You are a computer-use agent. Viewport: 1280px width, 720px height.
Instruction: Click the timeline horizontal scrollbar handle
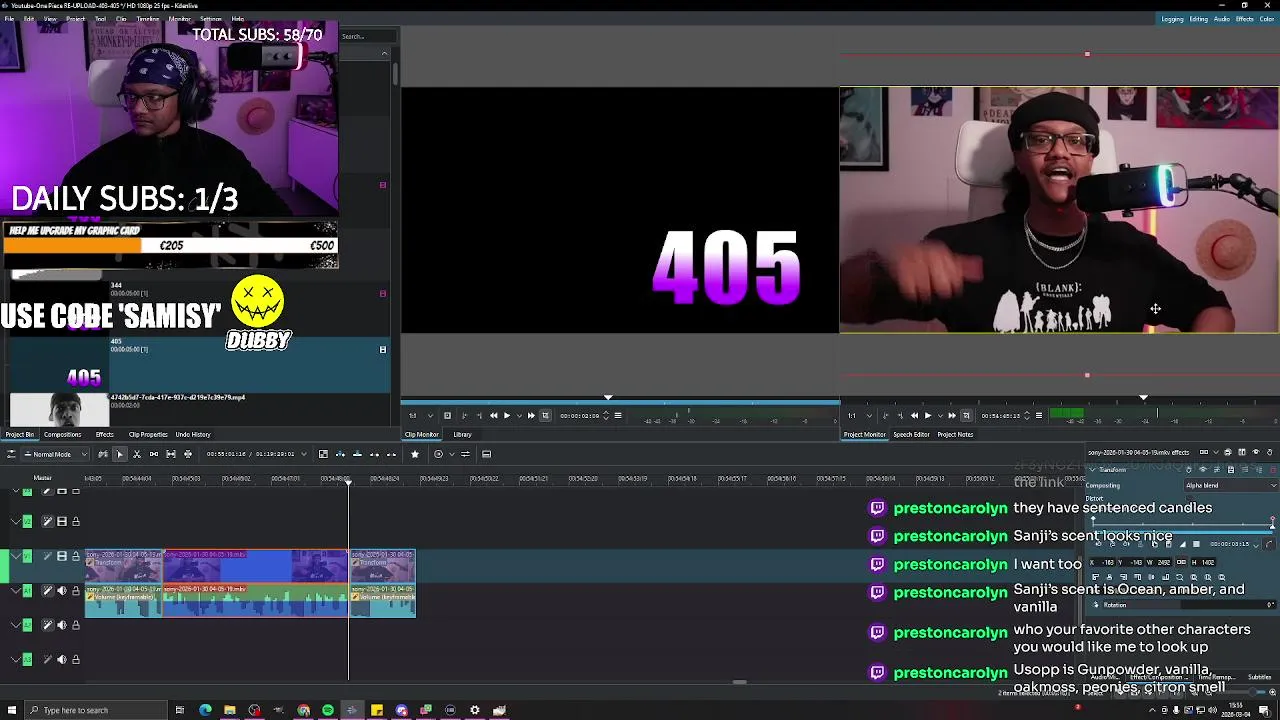[740, 683]
